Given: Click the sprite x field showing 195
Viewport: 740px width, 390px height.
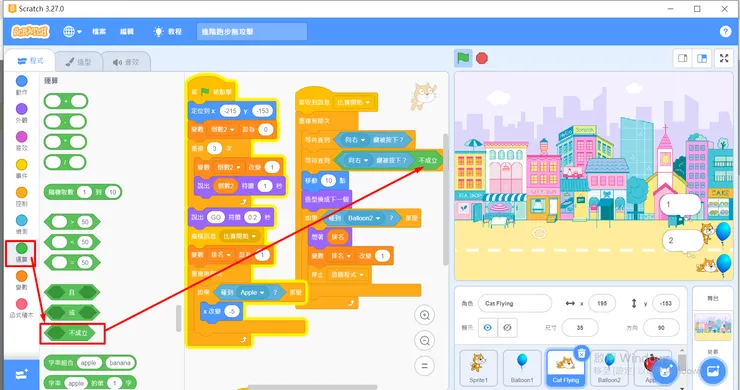Looking at the screenshot, I should 602,304.
